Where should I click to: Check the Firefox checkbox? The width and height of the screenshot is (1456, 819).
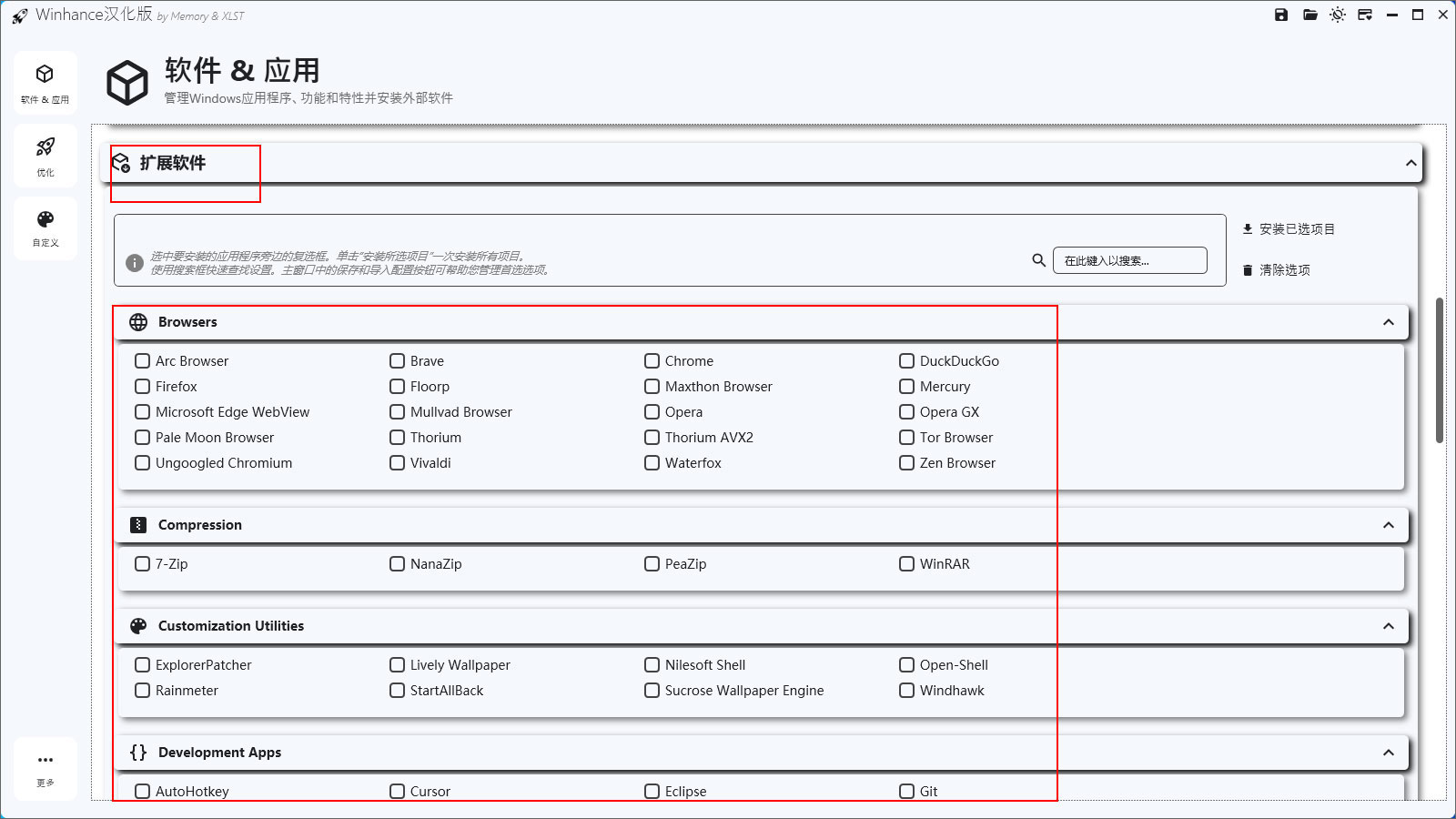point(143,387)
